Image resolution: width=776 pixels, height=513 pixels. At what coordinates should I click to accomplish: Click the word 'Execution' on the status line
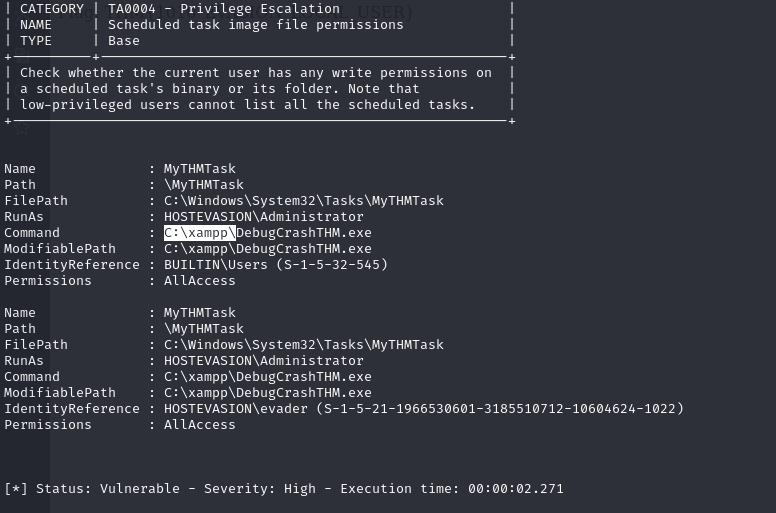(372, 489)
